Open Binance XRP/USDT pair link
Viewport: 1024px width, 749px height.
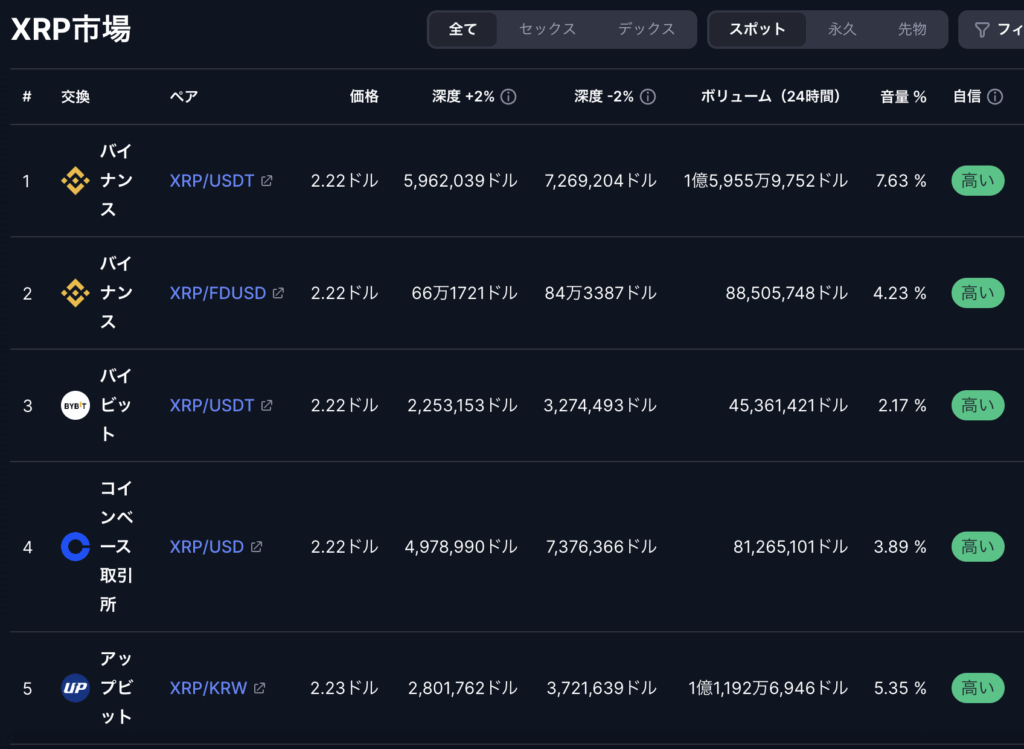212,181
